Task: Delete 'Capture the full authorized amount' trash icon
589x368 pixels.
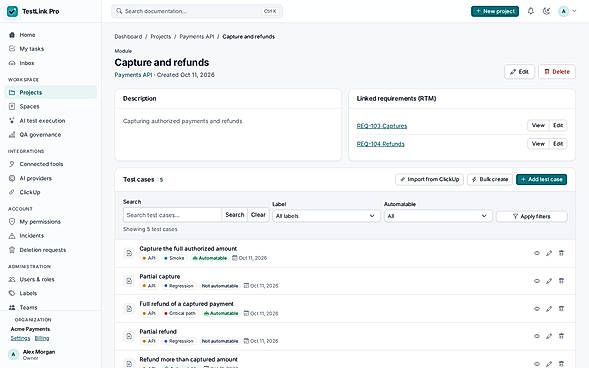Action: 561,253
